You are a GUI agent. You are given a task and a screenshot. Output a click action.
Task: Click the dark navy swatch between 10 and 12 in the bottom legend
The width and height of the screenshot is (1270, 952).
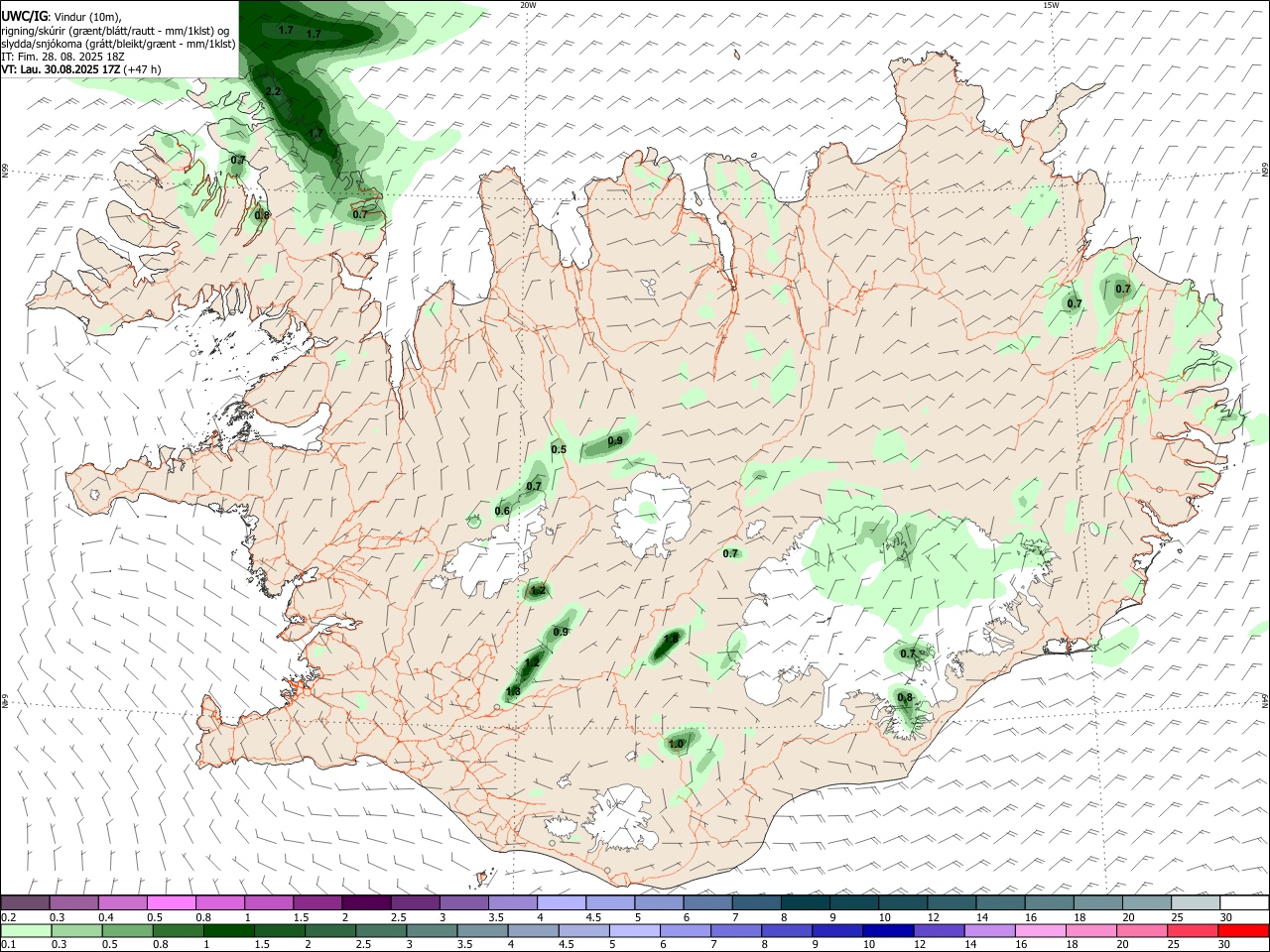pos(887,931)
